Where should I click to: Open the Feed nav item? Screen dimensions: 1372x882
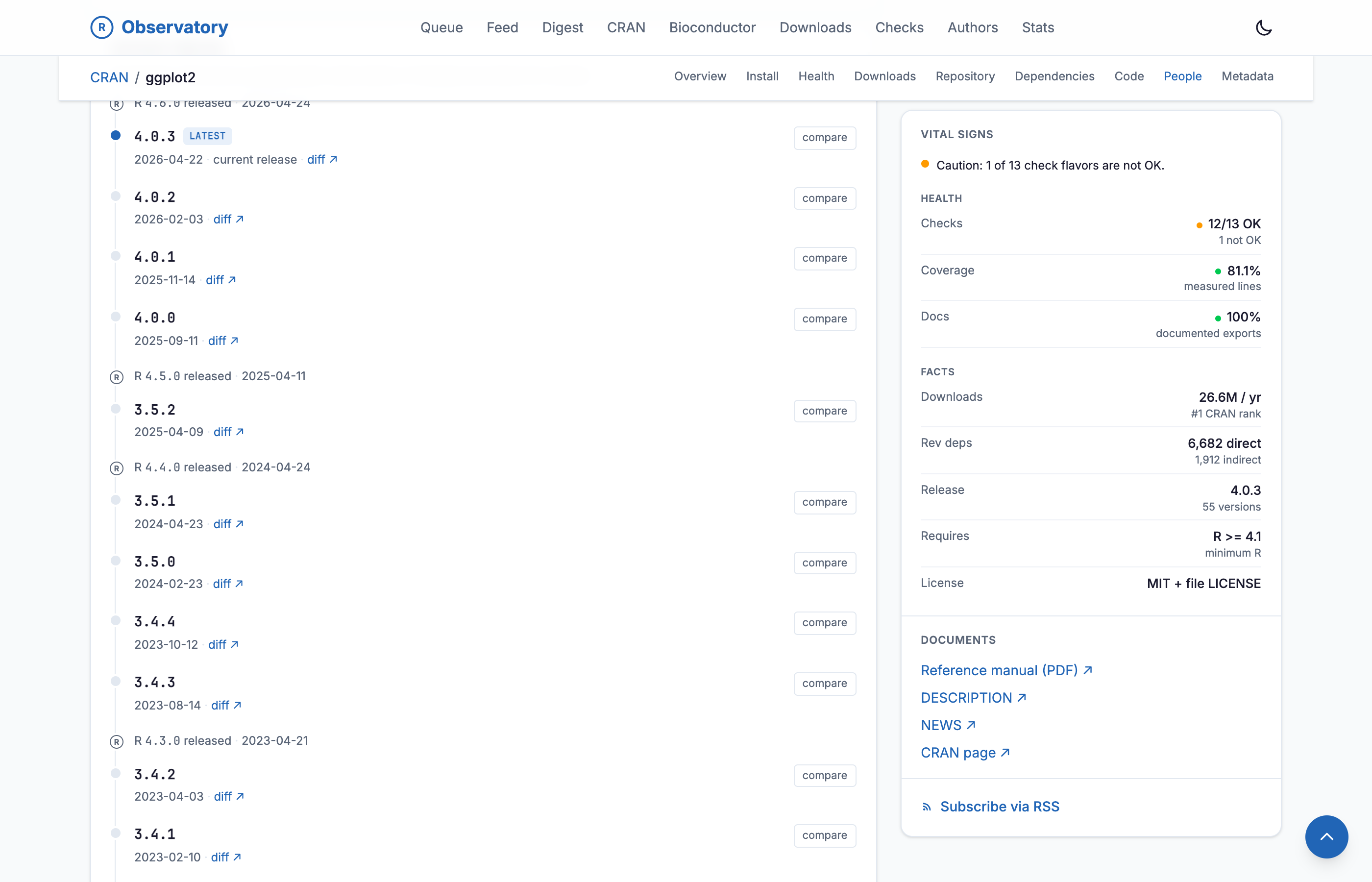502,27
